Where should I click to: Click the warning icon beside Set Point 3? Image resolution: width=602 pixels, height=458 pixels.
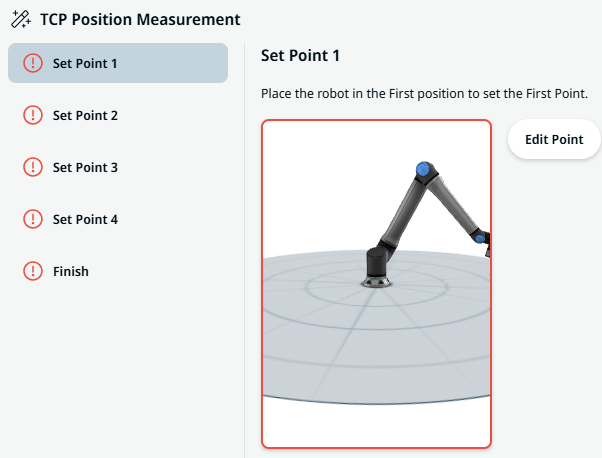click(32, 167)
